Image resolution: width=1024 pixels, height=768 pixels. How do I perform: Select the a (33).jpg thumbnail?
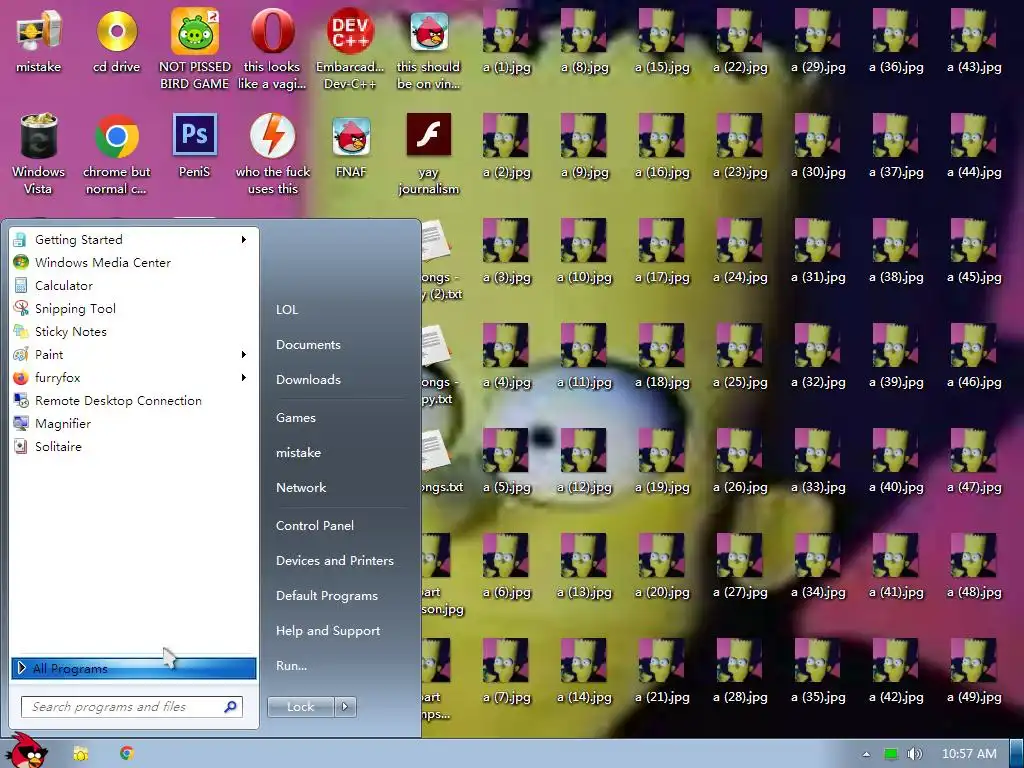[x=818, y=451]
